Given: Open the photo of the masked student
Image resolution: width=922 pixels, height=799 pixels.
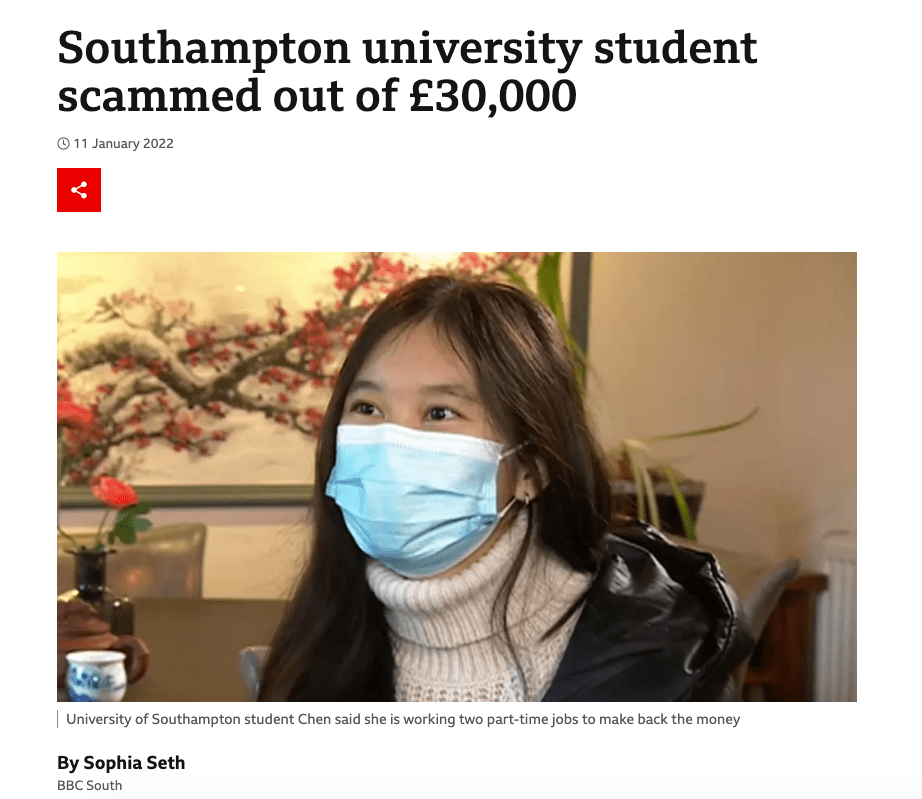Looking at the screenshot, I should tap(457, 477).
